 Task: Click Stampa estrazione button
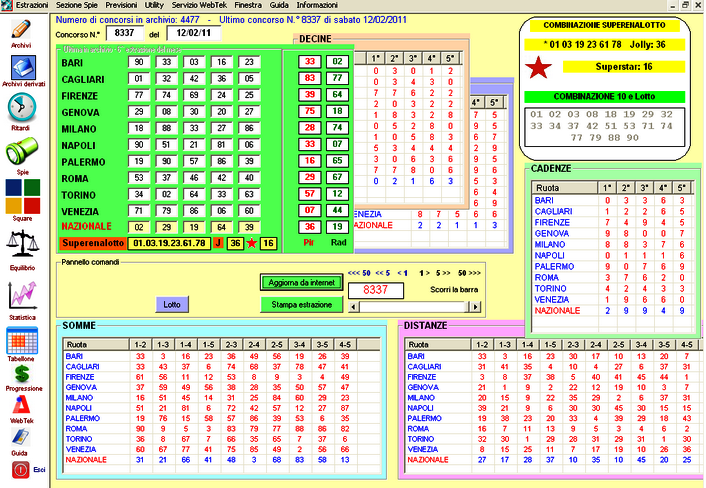(301, 305)
